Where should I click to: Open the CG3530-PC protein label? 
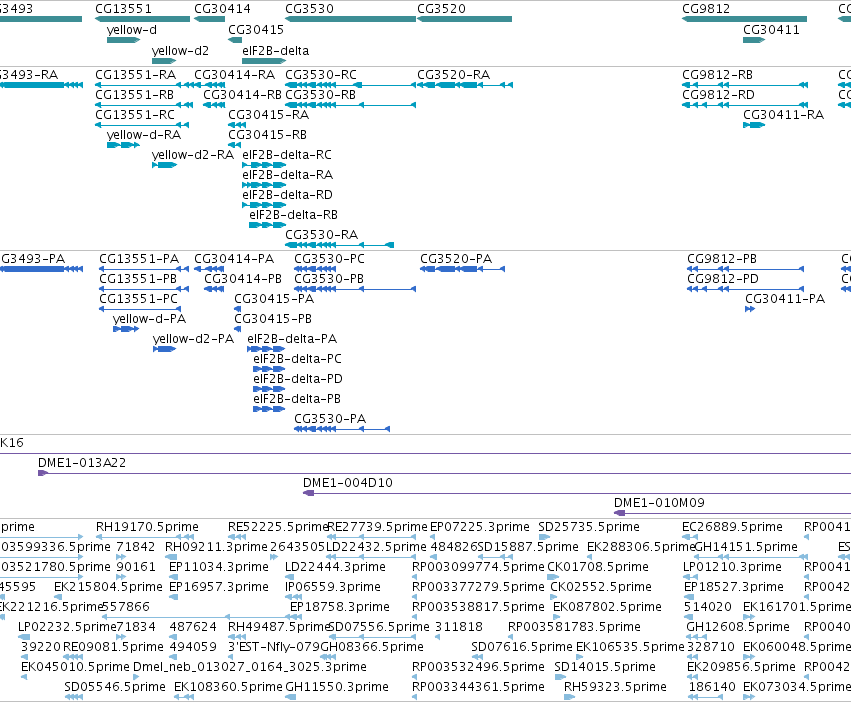pyautogui.click(x=329, y=258)
